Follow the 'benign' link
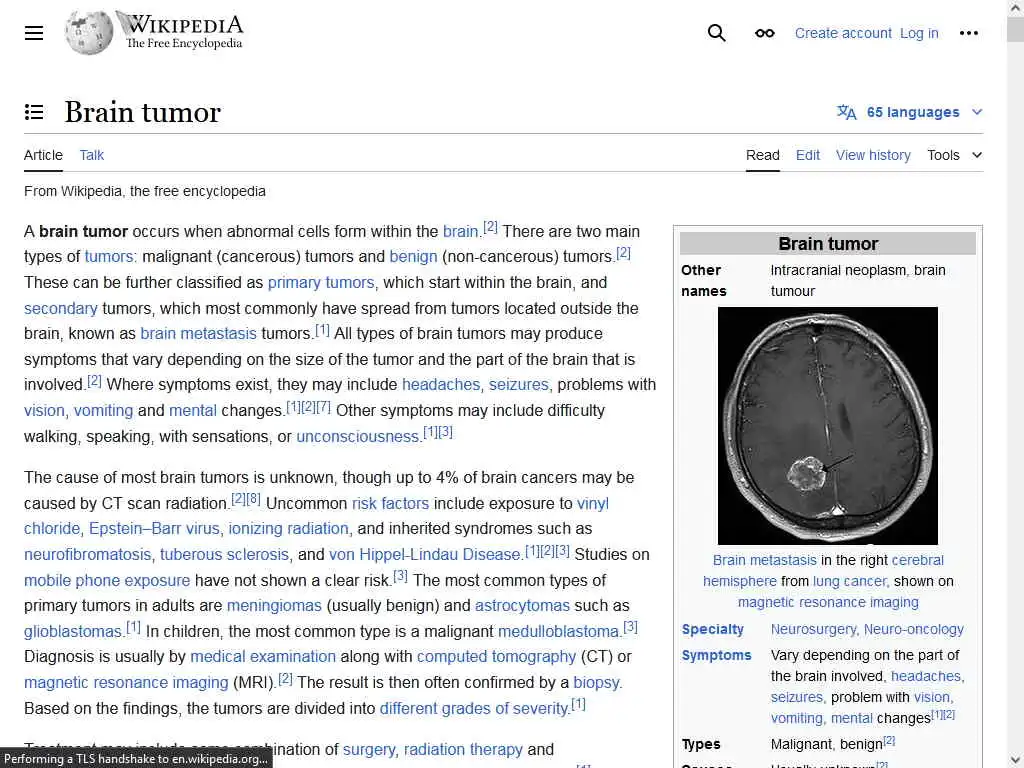1024x768 pixels. (x=413, y=257)
